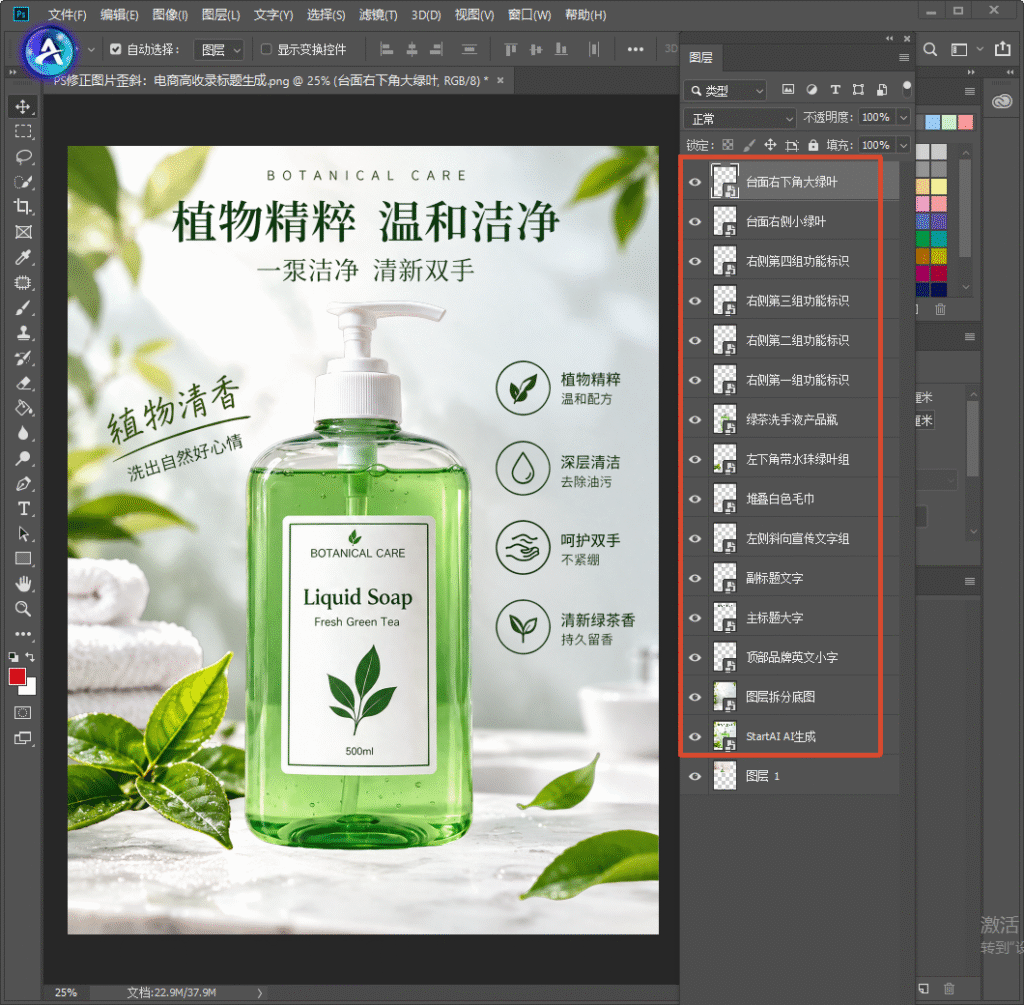The image size is (1024, 1005).
Task: Select the Brush tool
Action: (x=23, y=308)
